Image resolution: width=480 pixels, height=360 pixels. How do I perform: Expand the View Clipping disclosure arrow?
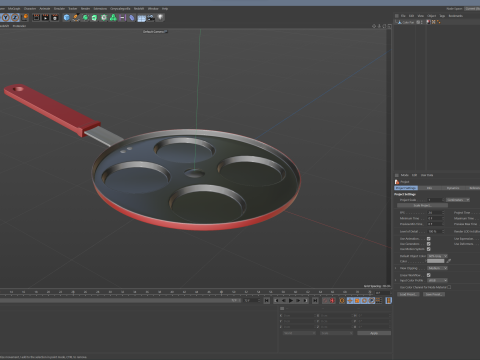(396, 268)
